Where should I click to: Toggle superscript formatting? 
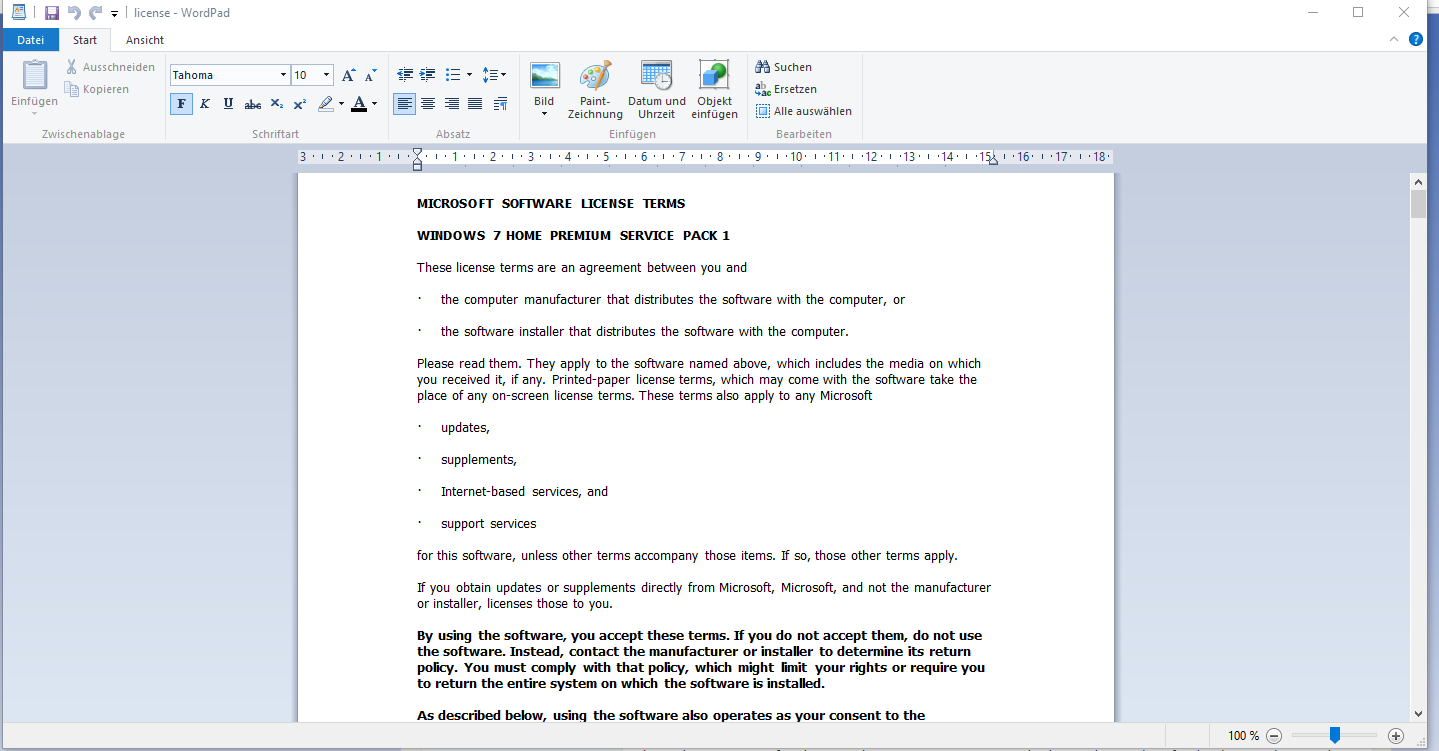300,104
